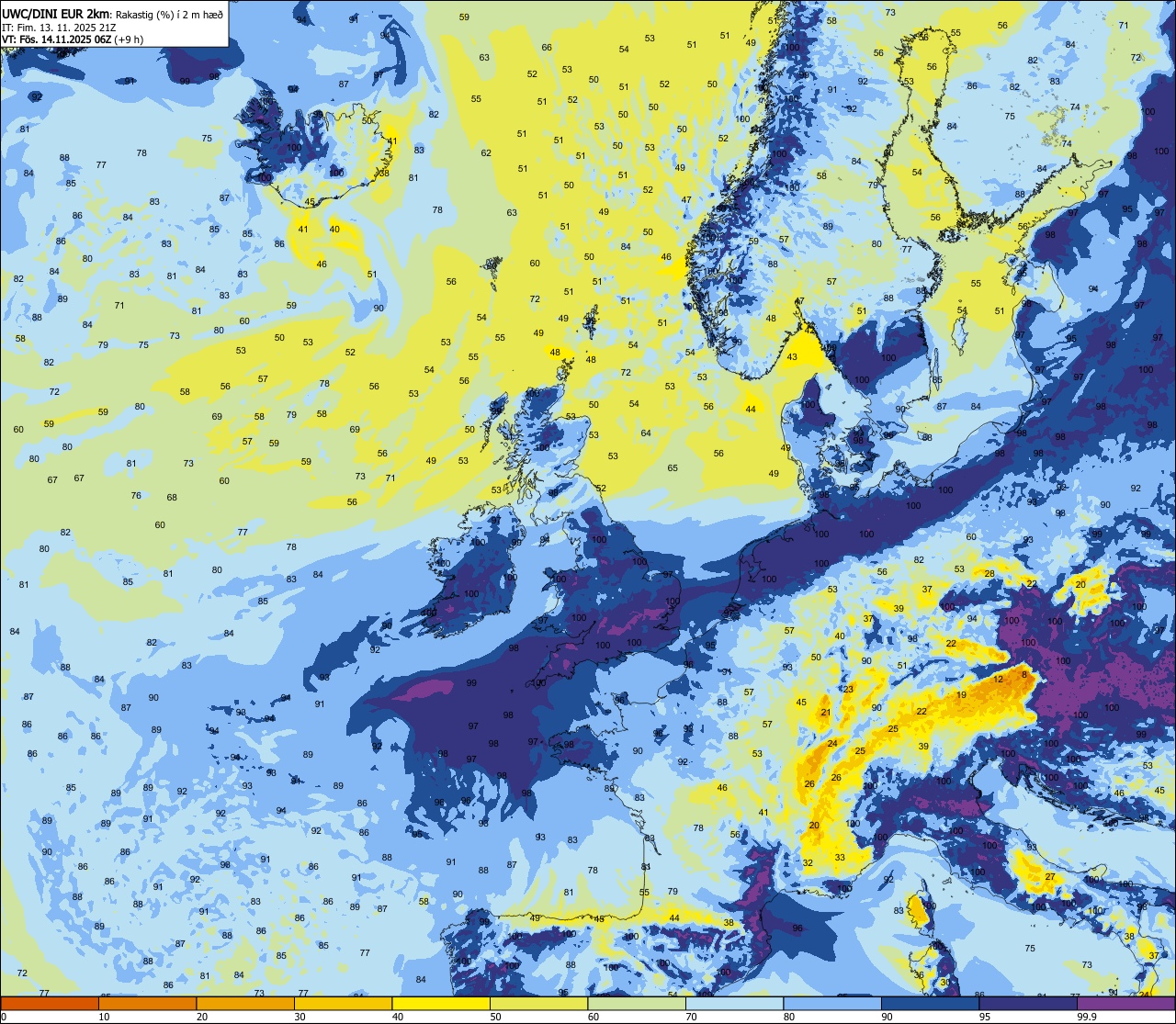The image size is (1176, 1024).
Task: Click the 10–20% orange legend swatch
Action: pos(147,1003)
